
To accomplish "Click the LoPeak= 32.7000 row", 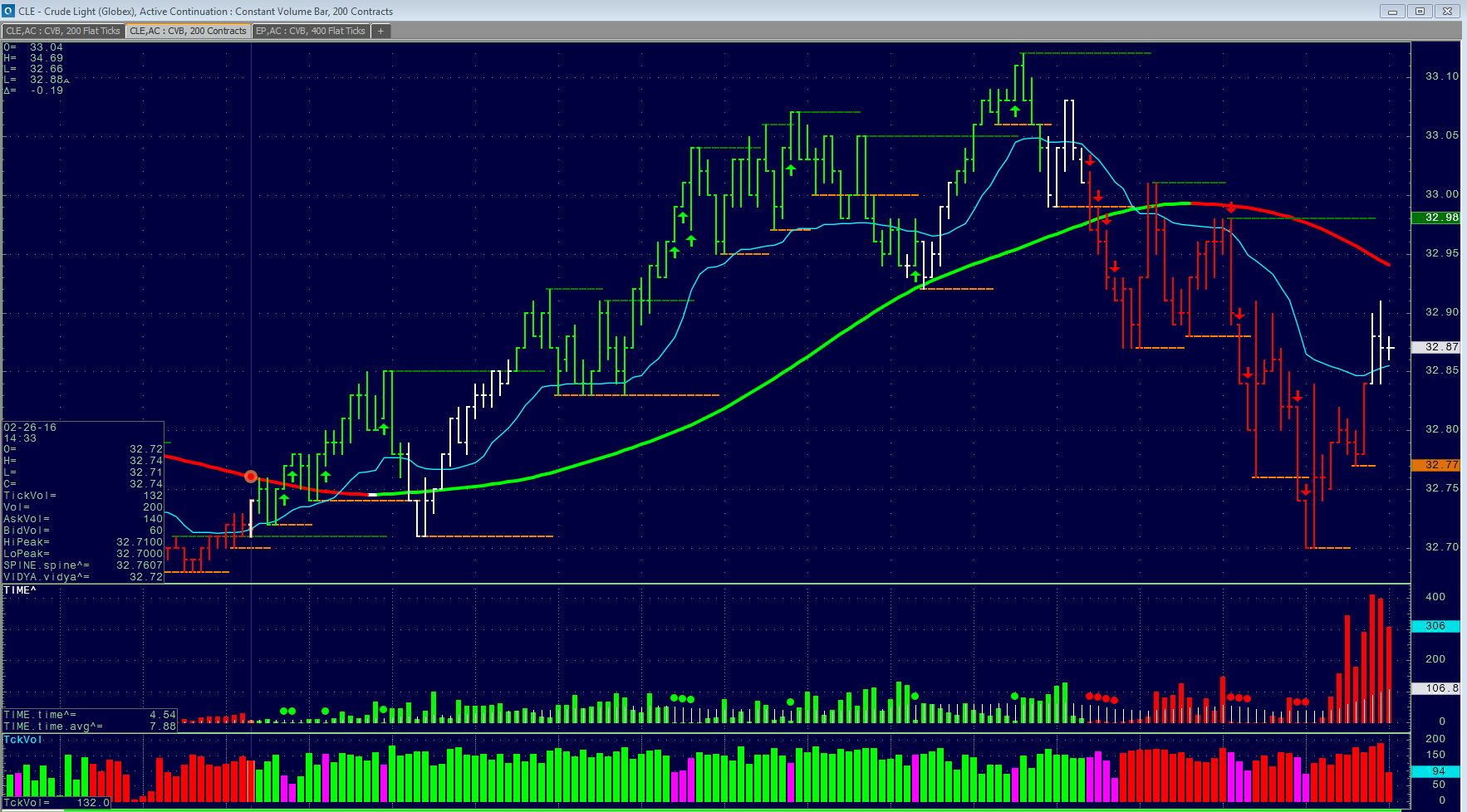I will click(83, 554).
